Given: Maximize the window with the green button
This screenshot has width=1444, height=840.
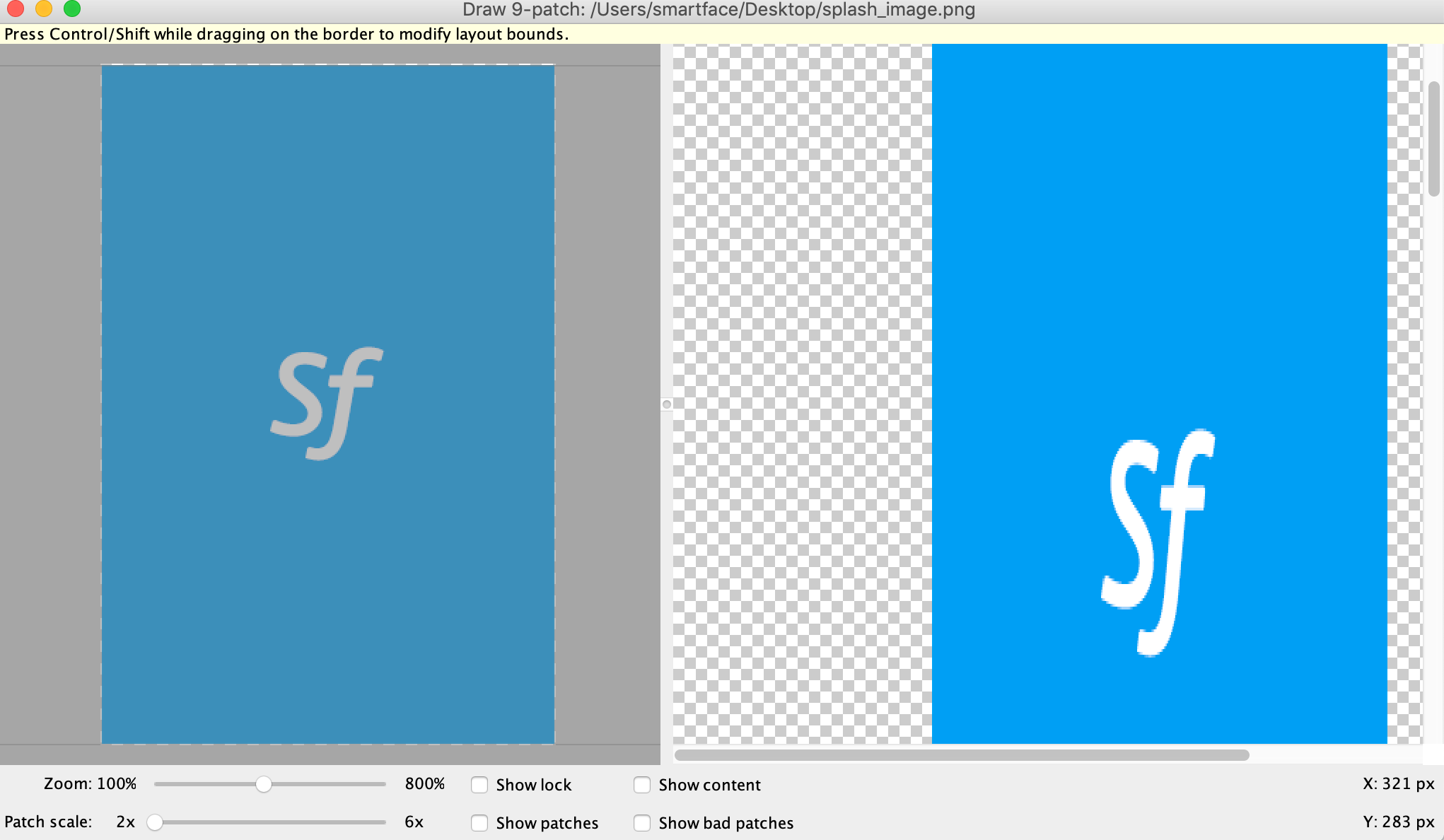Looking at the screenshot, I should click(72, 9).
